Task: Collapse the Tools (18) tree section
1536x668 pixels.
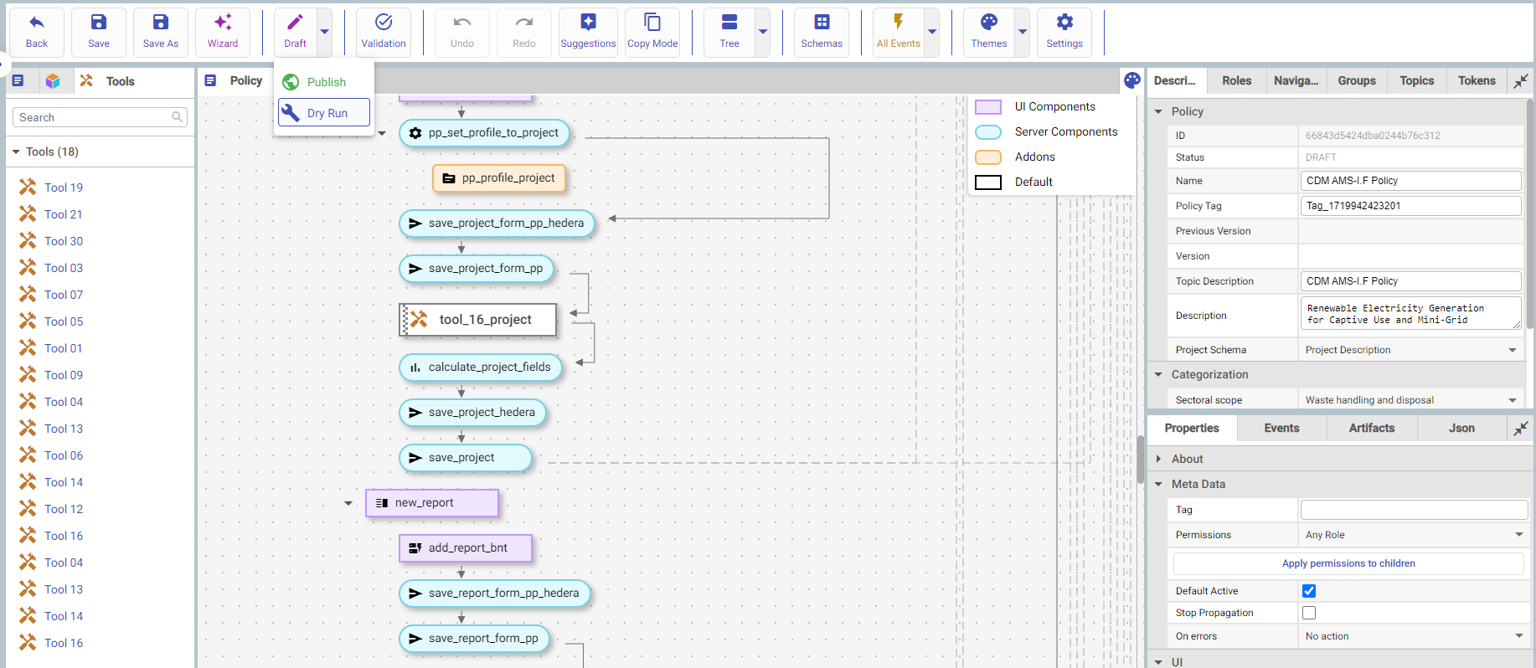Action: pyautogui.click(x=16, y=152)
